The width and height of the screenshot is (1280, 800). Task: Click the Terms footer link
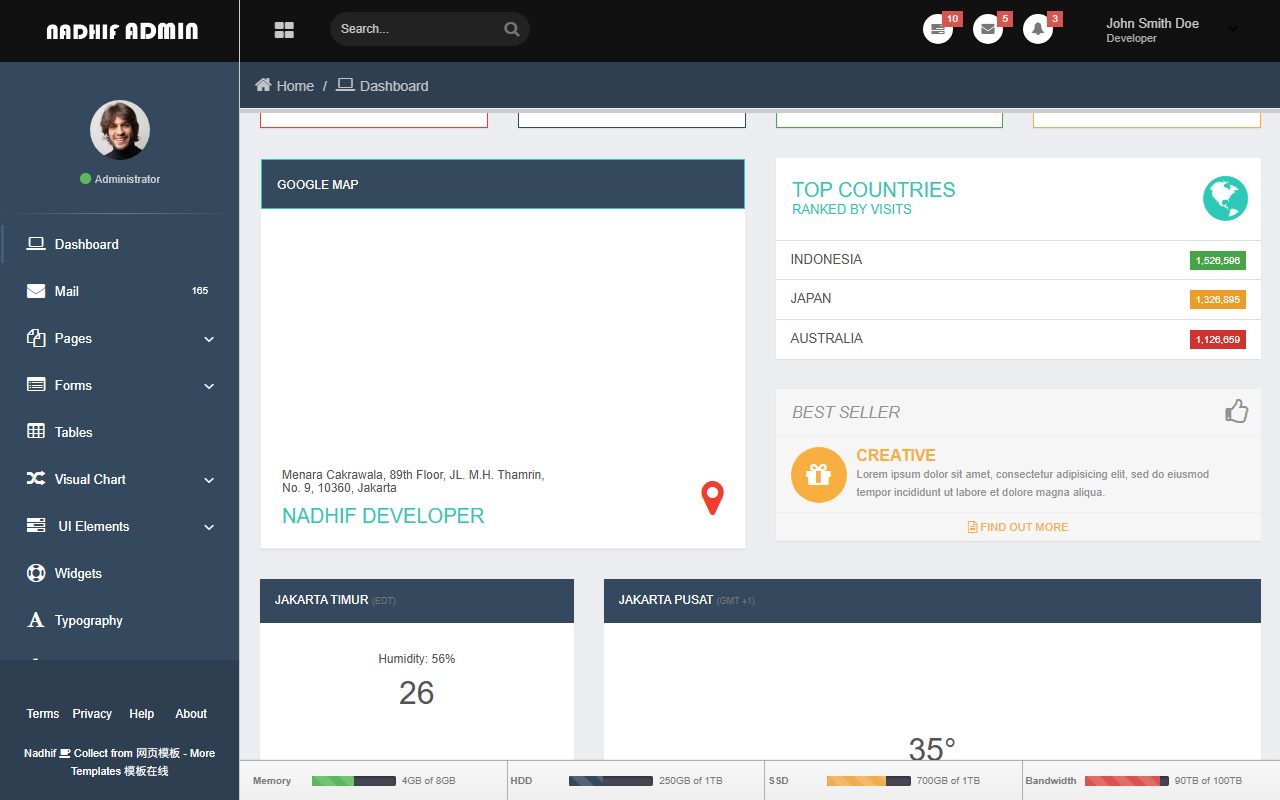pyautogui.click(x=43, y=714)
